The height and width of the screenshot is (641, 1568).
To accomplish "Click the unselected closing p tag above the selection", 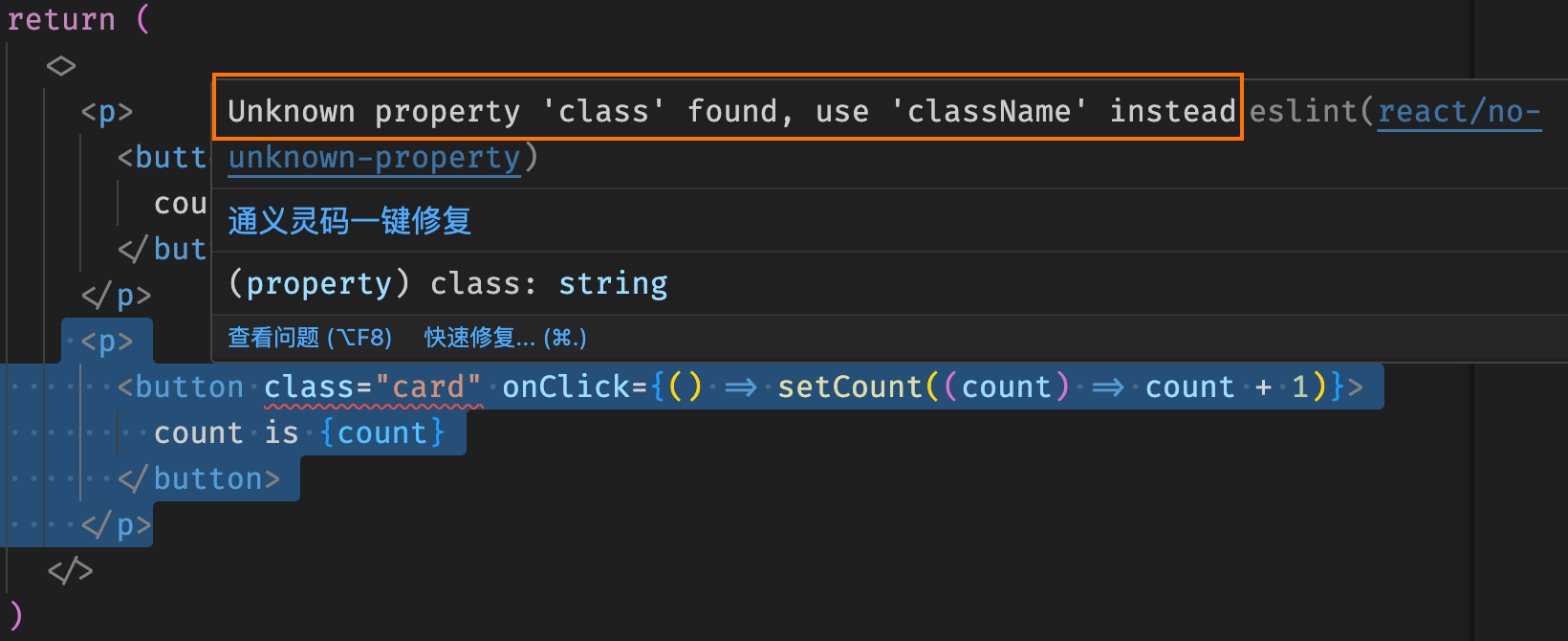I will coord(116,296).
